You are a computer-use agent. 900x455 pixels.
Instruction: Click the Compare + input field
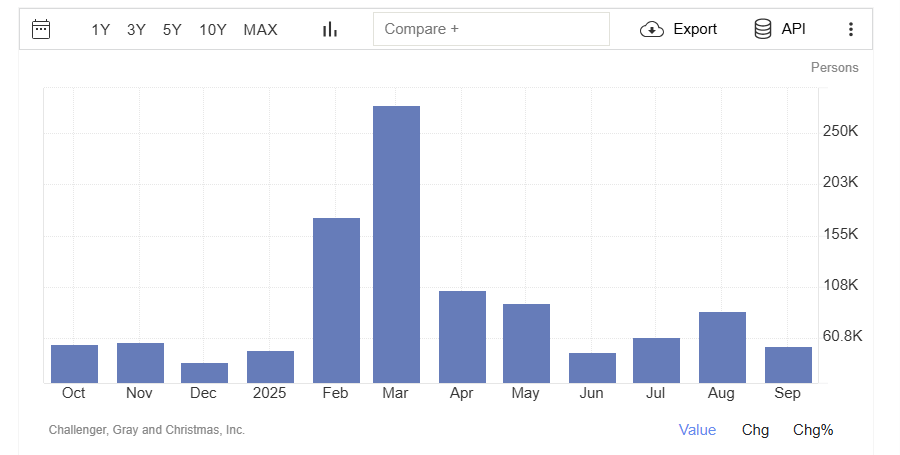click(491, 29)
